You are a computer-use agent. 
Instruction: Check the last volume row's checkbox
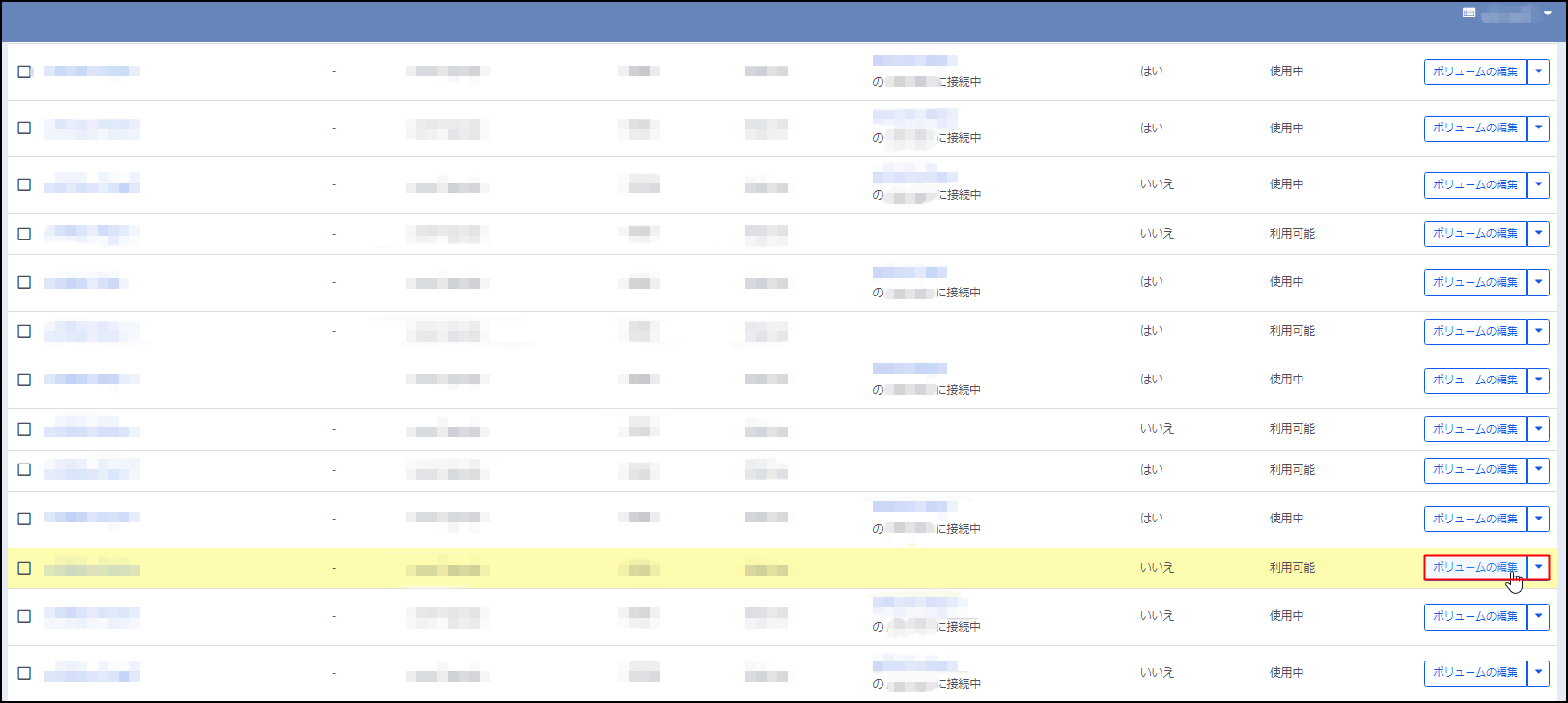(24, 673)
